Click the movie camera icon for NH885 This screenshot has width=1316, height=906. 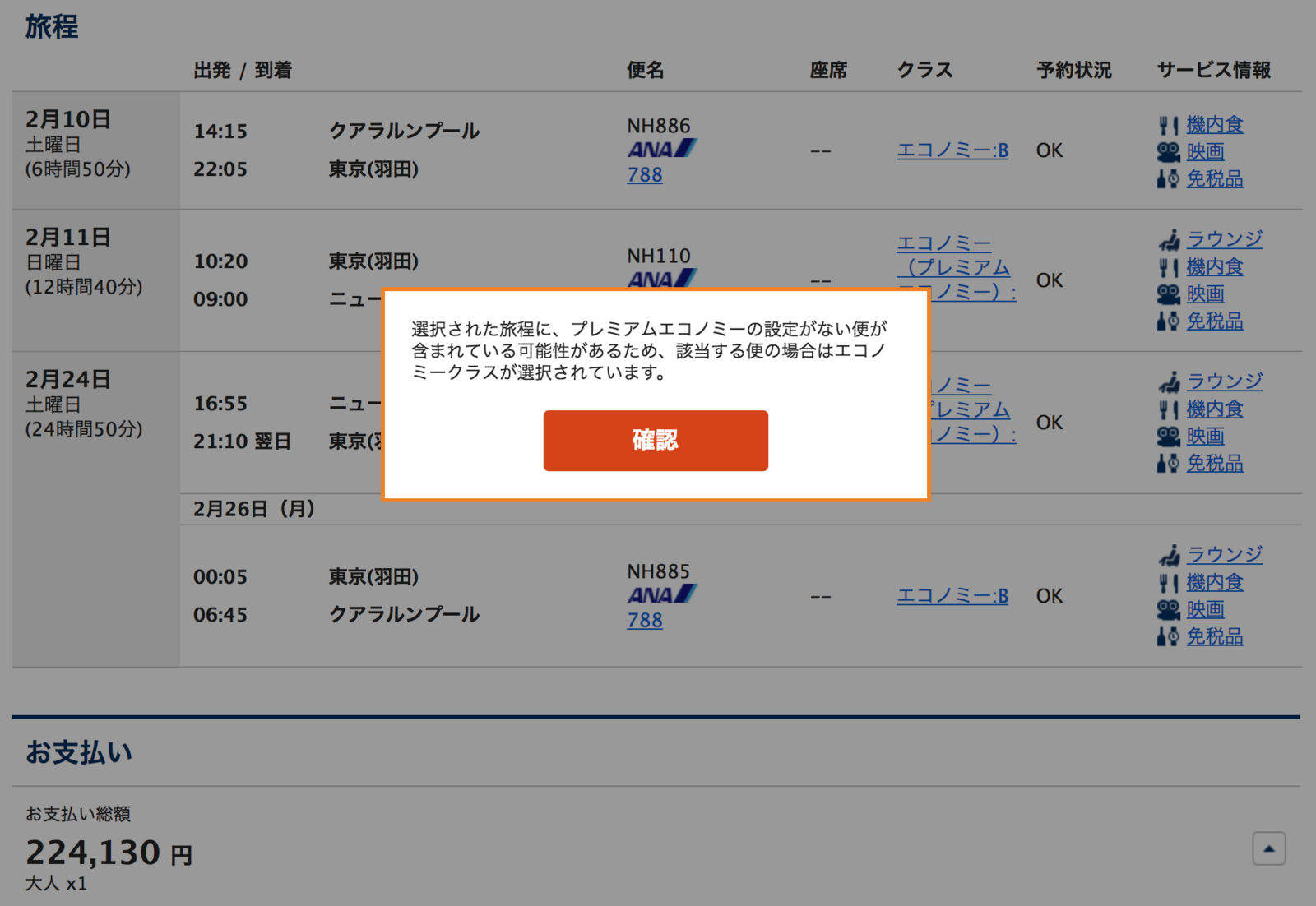(x=1168, y=610)
